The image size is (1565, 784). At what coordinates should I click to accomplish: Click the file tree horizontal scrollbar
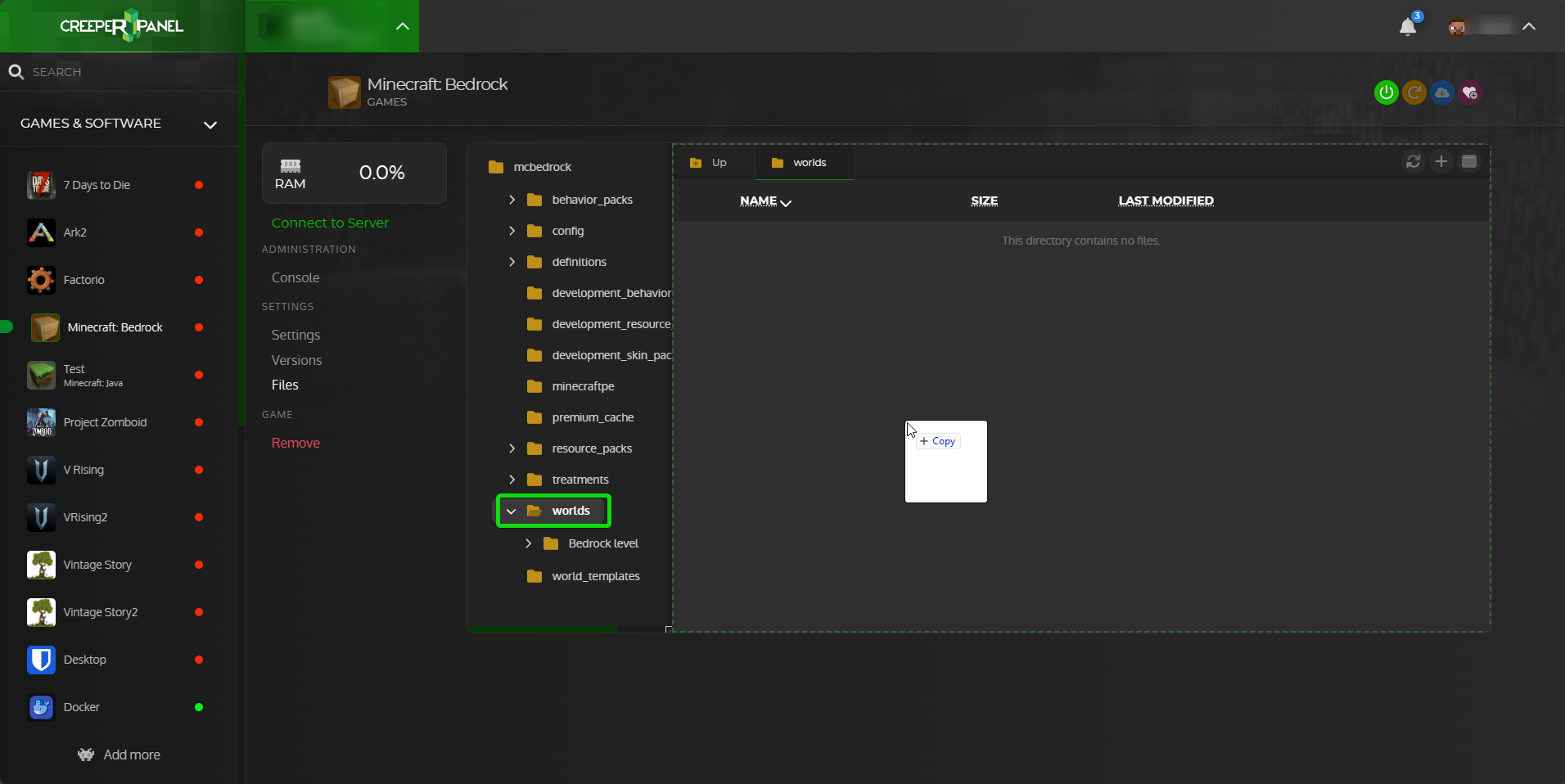[543, 629]
